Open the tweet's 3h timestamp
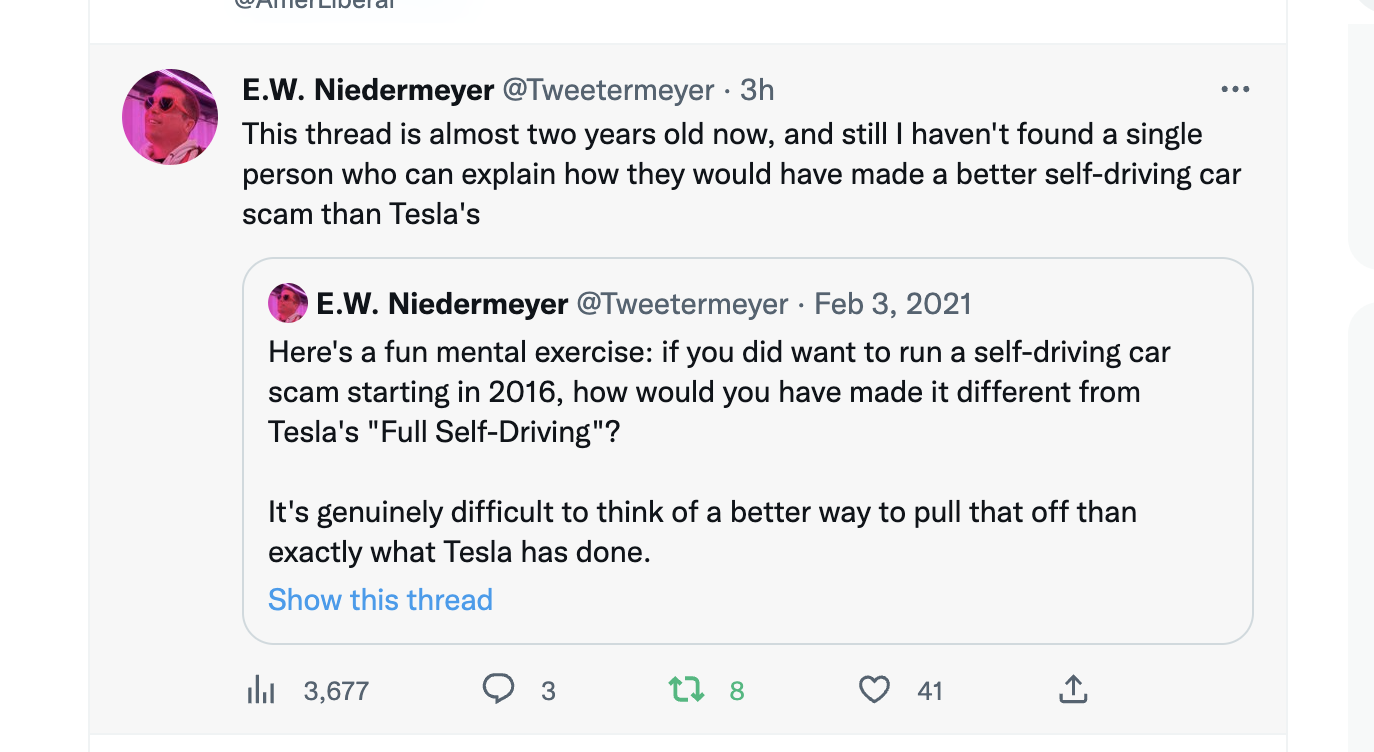 [x=757, y=90]
